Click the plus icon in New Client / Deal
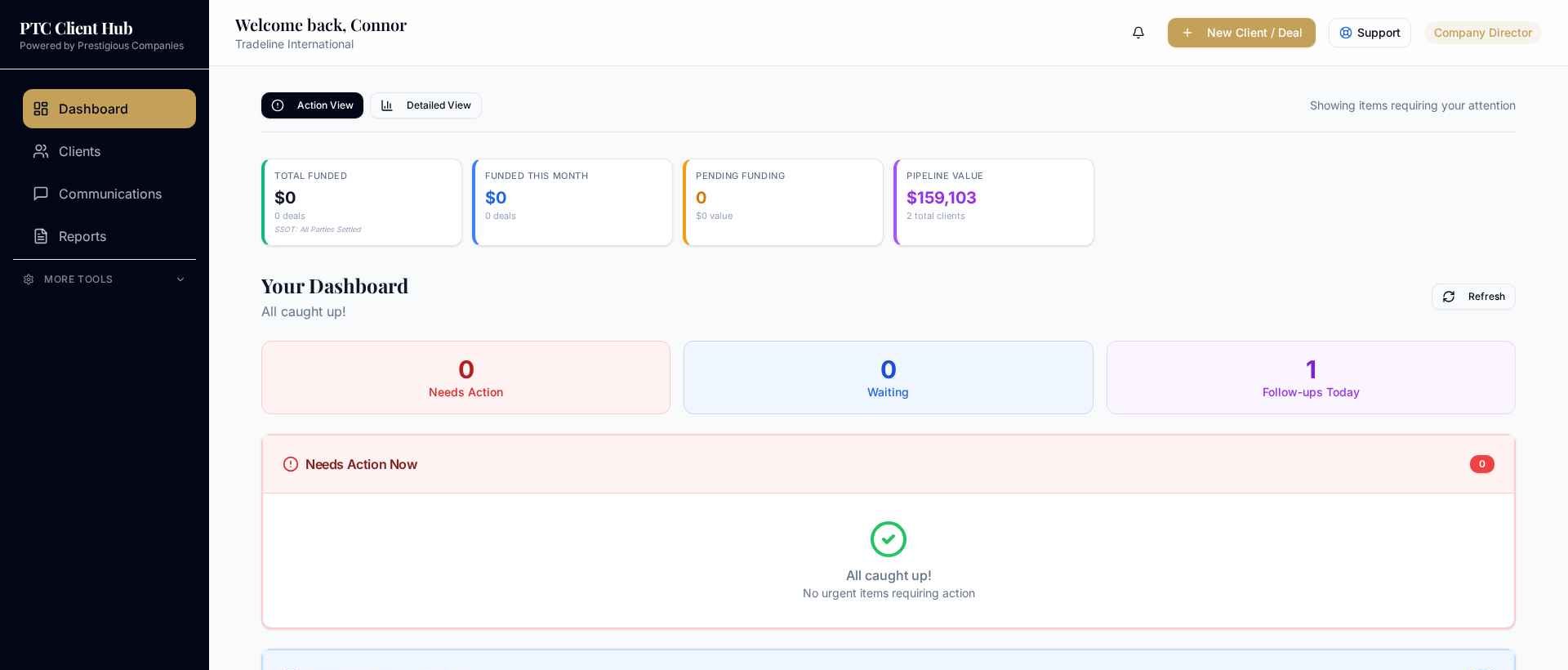 [1187, 33]
